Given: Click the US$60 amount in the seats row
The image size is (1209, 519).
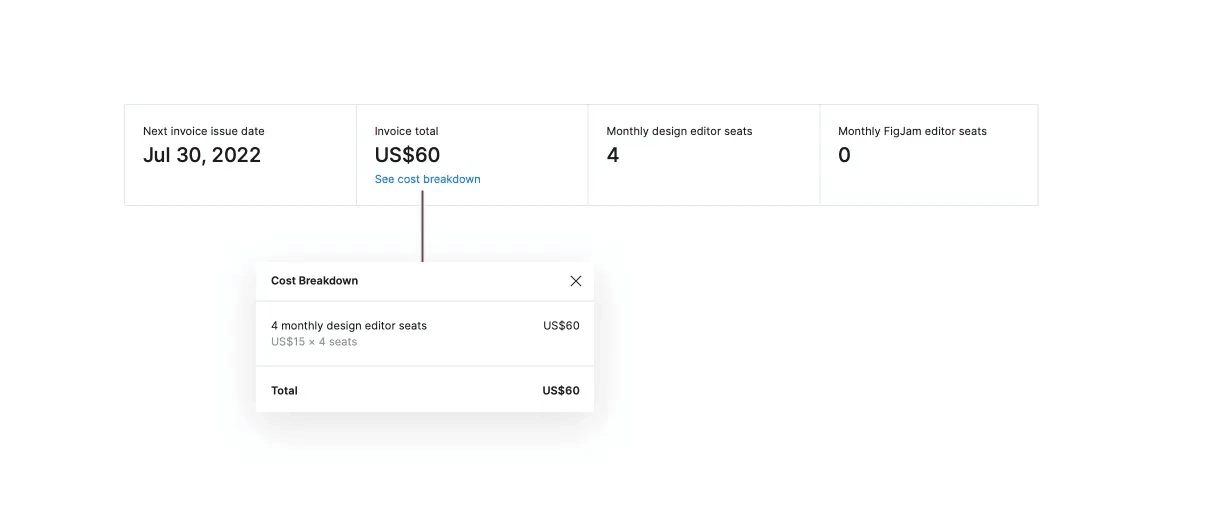Looking at the screenshot, I should (561, 325).
